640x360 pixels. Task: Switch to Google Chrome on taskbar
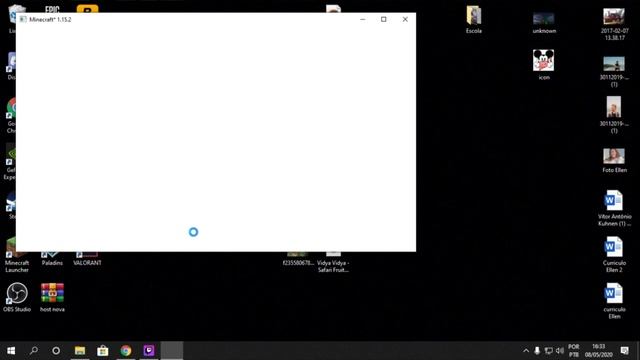[126, 351]
